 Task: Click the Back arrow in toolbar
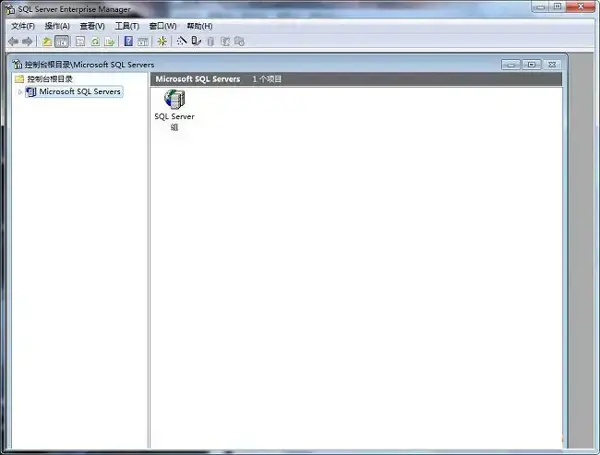pos(13,41)
